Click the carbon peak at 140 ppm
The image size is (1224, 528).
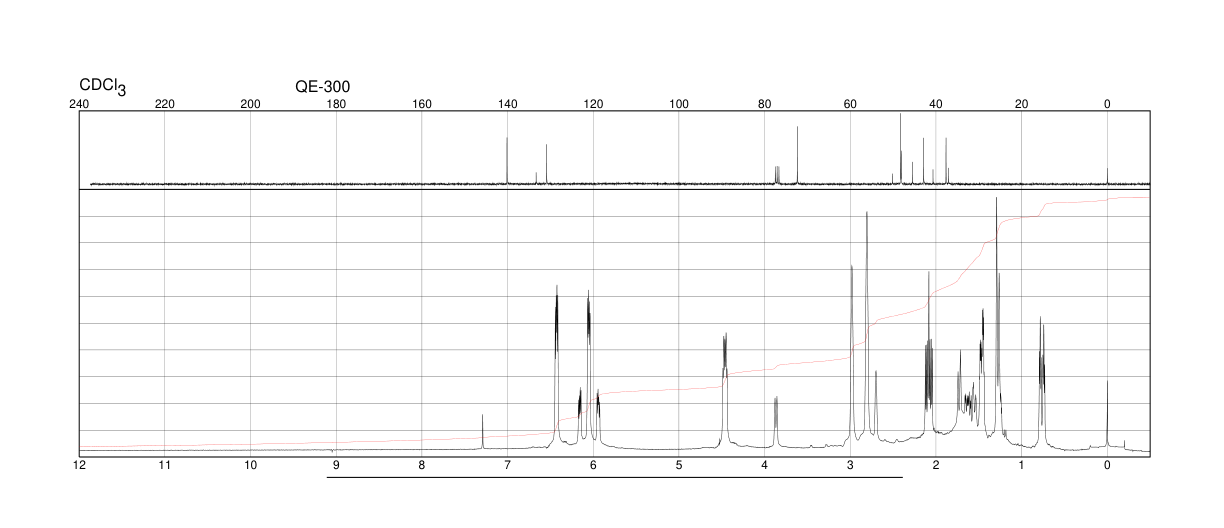(507, 160)
